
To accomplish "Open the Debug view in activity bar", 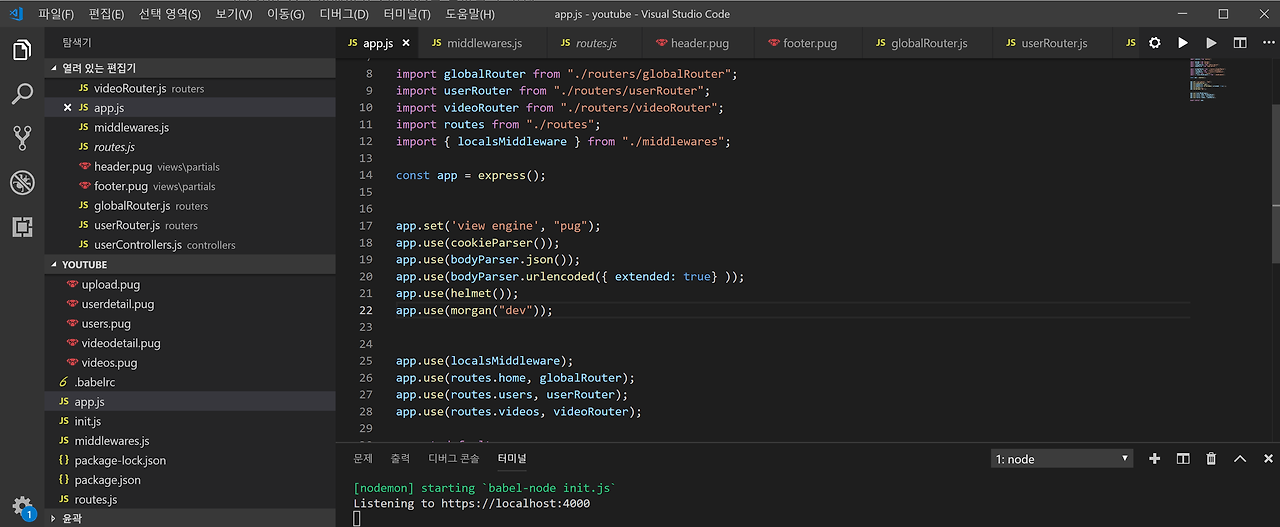I will (x=22, y=182).
